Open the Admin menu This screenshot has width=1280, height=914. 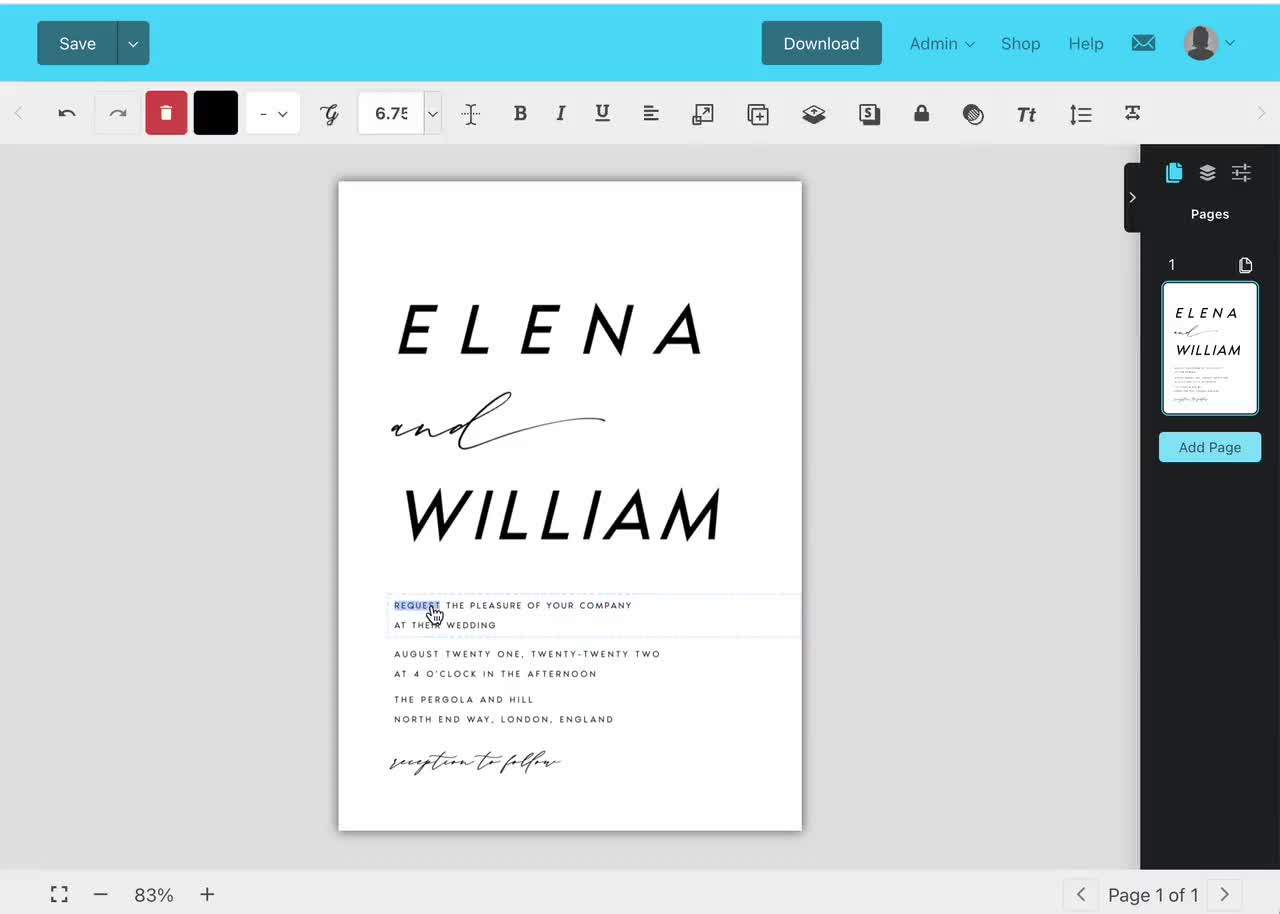(942, 43)
